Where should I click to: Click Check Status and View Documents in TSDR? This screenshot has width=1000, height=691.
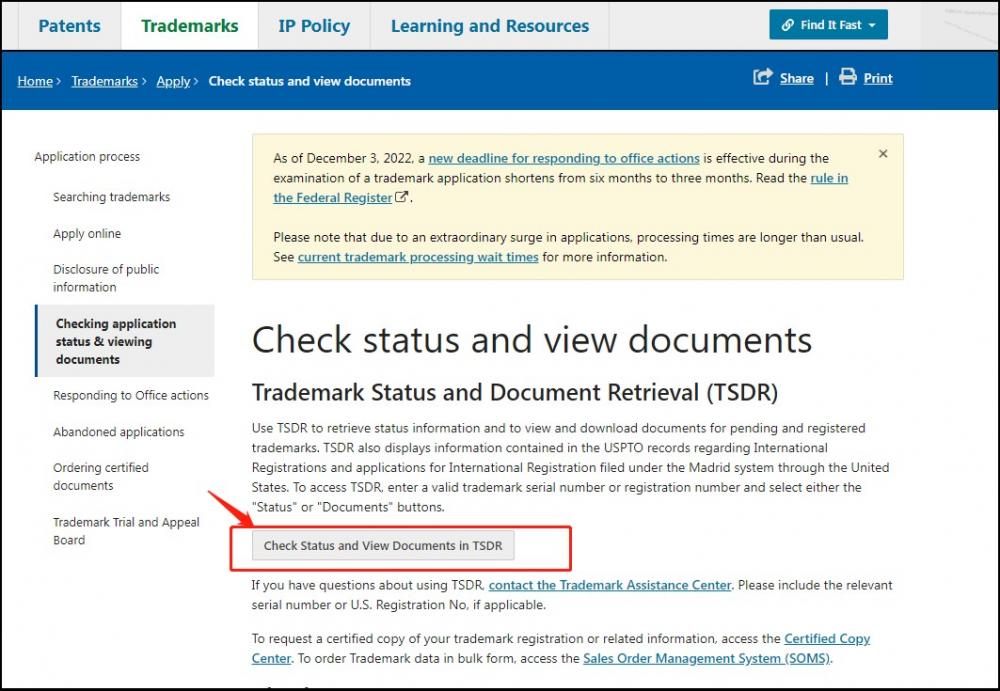point(384,546)
